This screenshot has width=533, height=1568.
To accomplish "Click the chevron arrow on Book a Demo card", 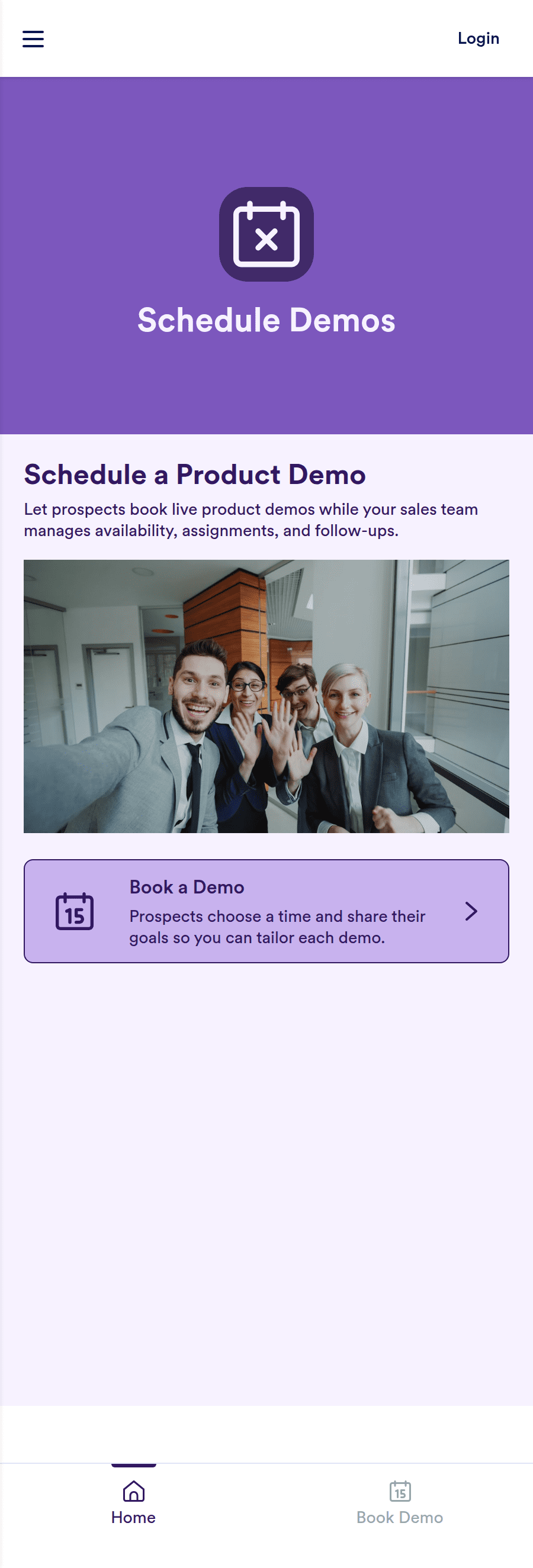I will click(x=470, y=911).
